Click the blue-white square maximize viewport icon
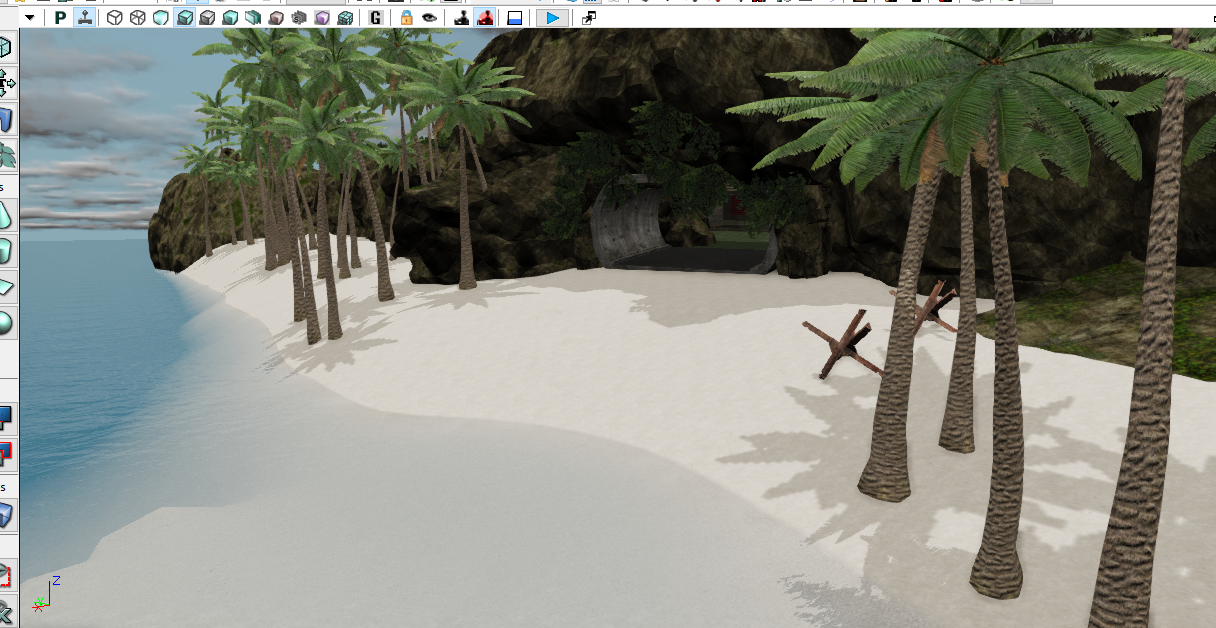 (x=514, y=18)
